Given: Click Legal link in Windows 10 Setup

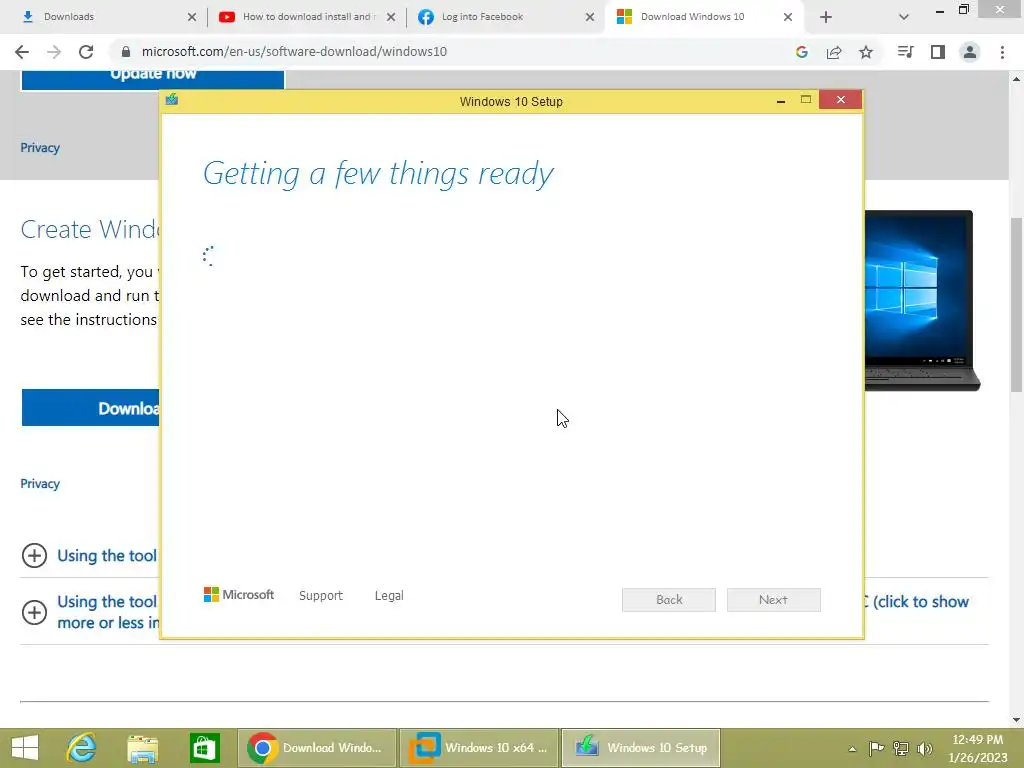Looking at the screenshot, I should [x=389, y=596].
